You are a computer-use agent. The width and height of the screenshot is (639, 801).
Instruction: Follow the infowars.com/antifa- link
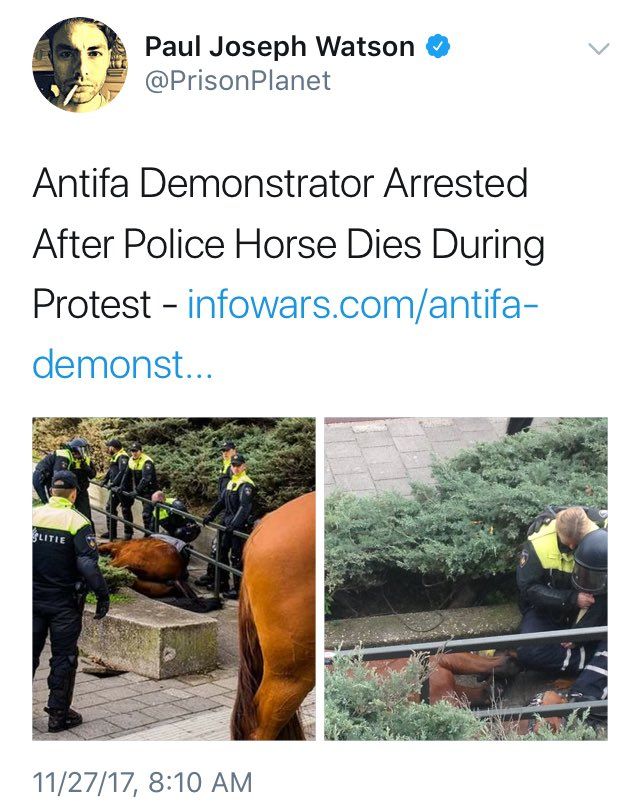363,304
